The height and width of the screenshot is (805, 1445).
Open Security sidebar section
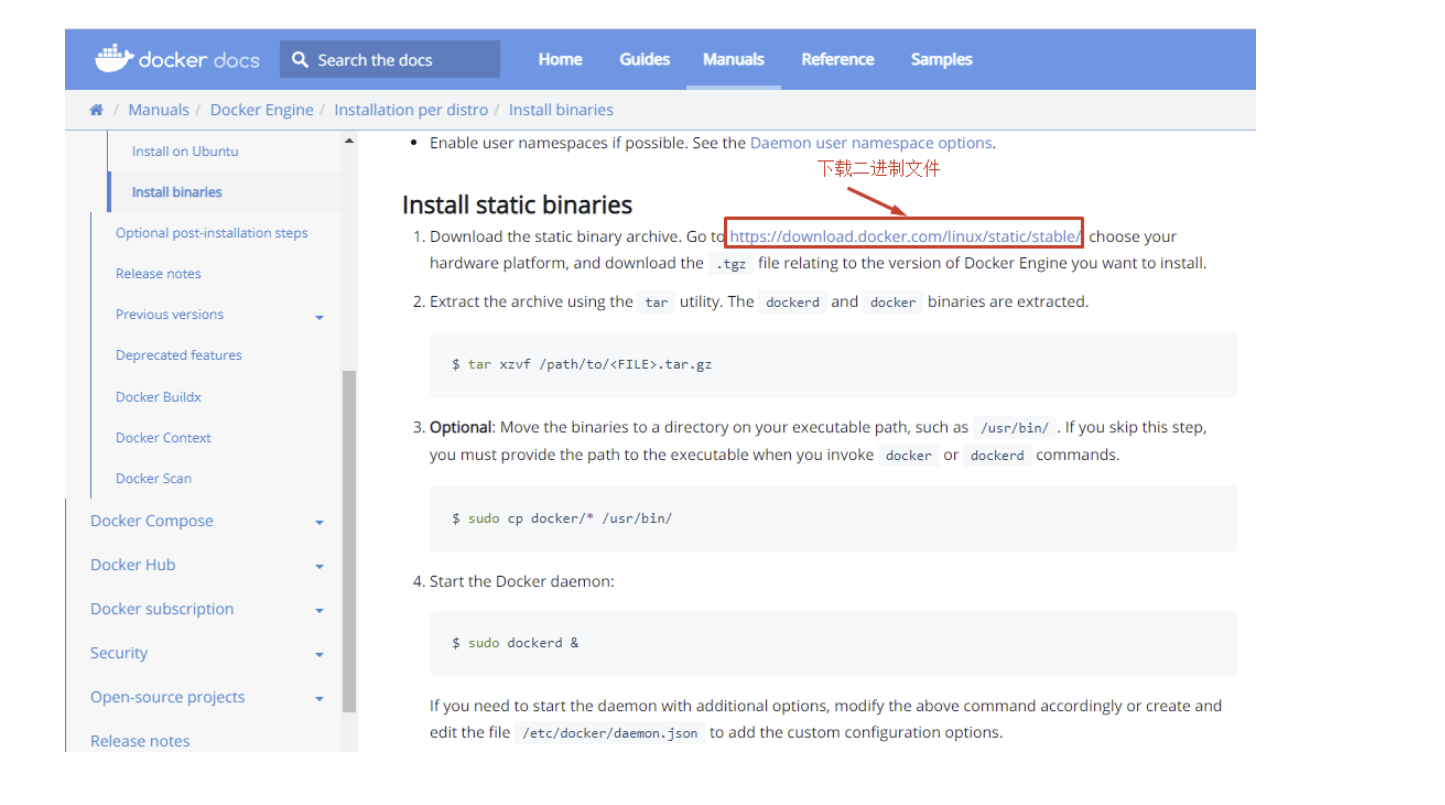click(x=118, y=653)
